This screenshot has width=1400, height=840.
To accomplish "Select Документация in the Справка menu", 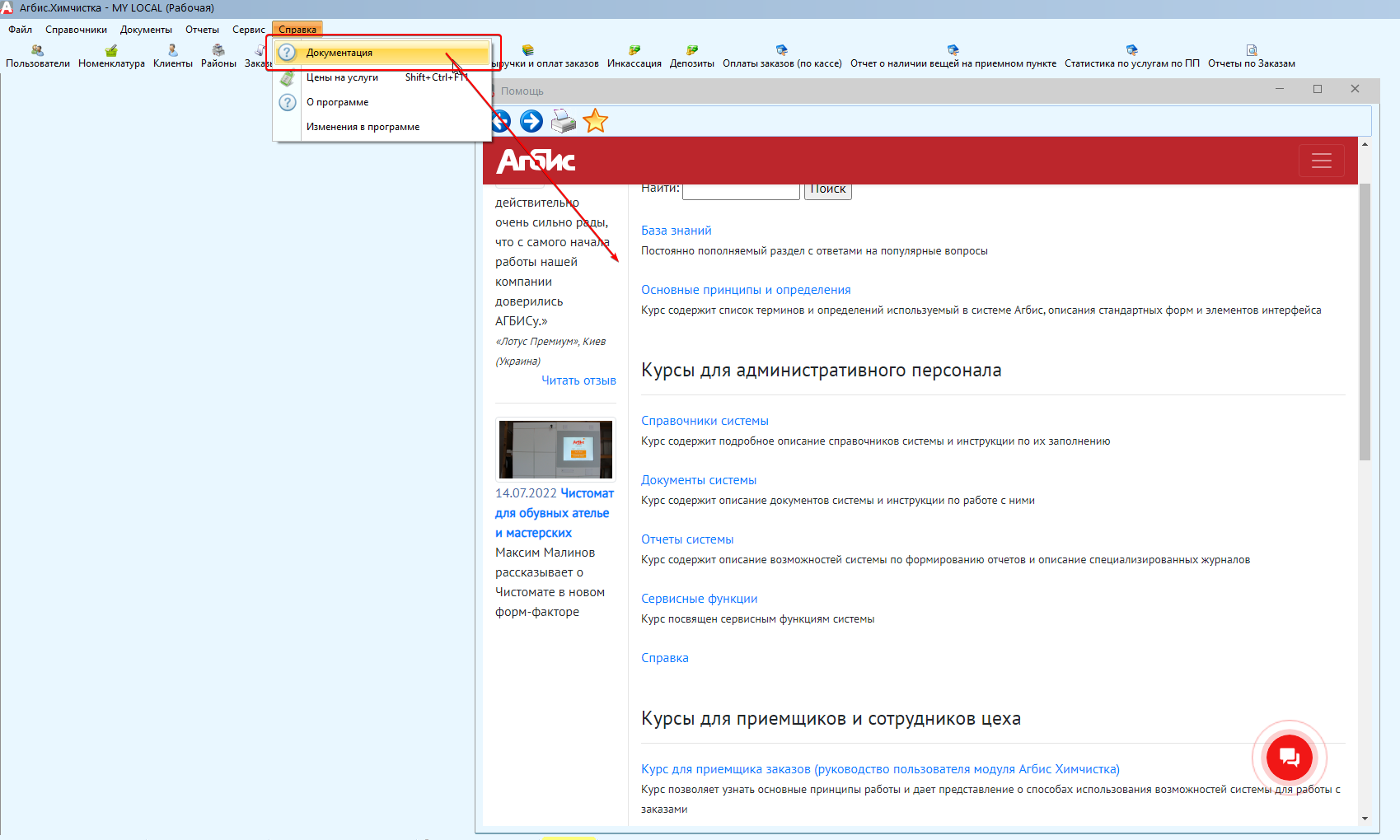I will [383, 53].
